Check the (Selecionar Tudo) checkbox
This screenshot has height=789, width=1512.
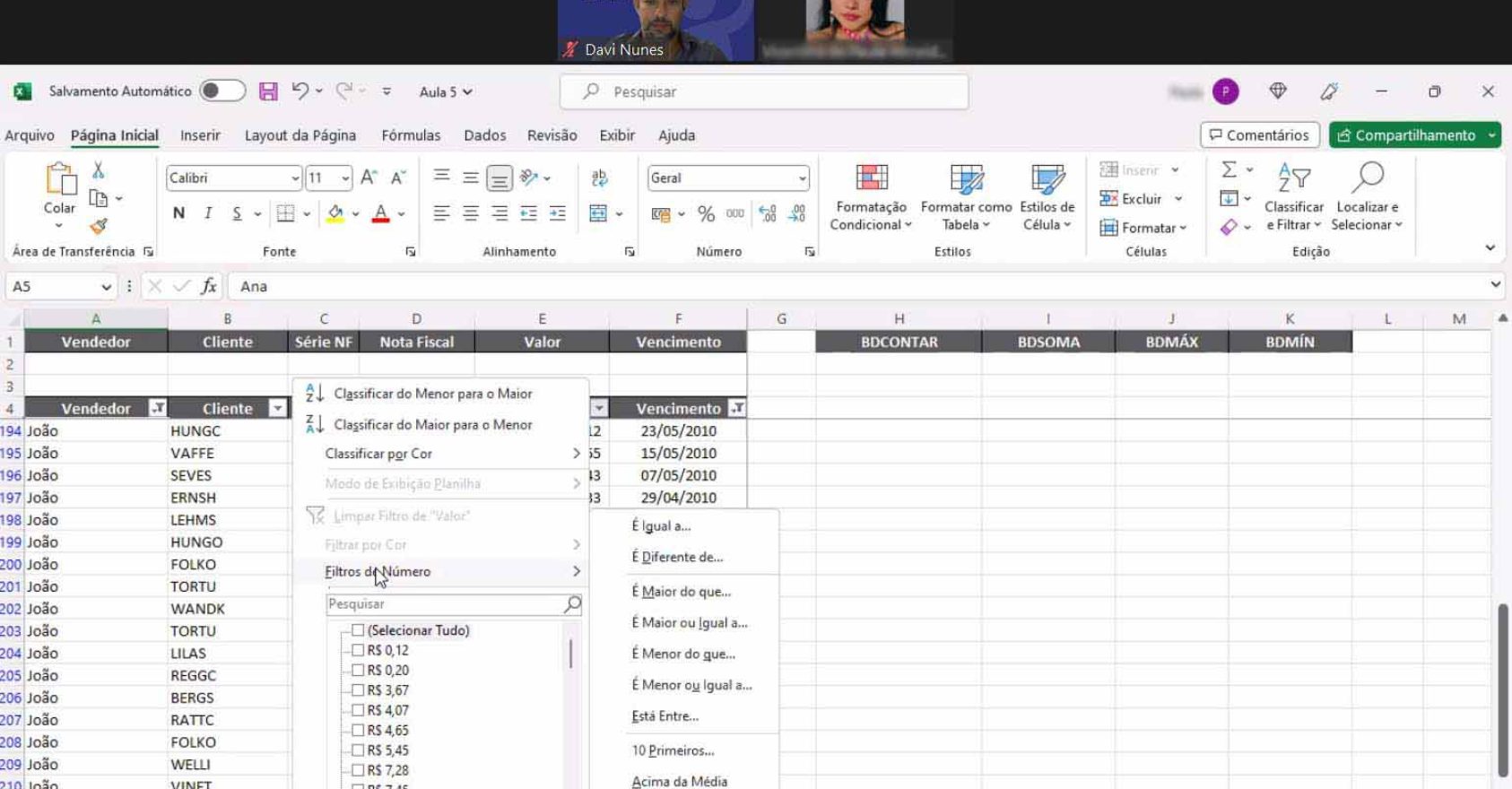click(358, 630)
